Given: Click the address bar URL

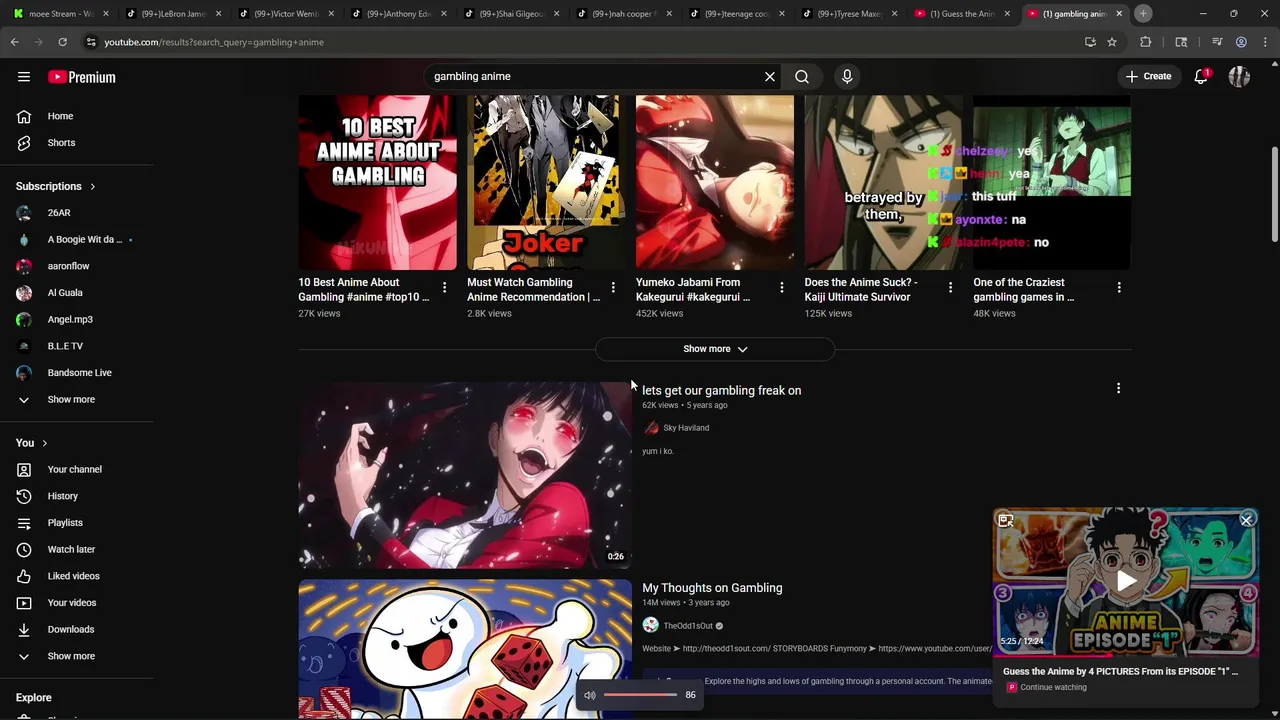Looking at the screenshot, I should 214,42.
